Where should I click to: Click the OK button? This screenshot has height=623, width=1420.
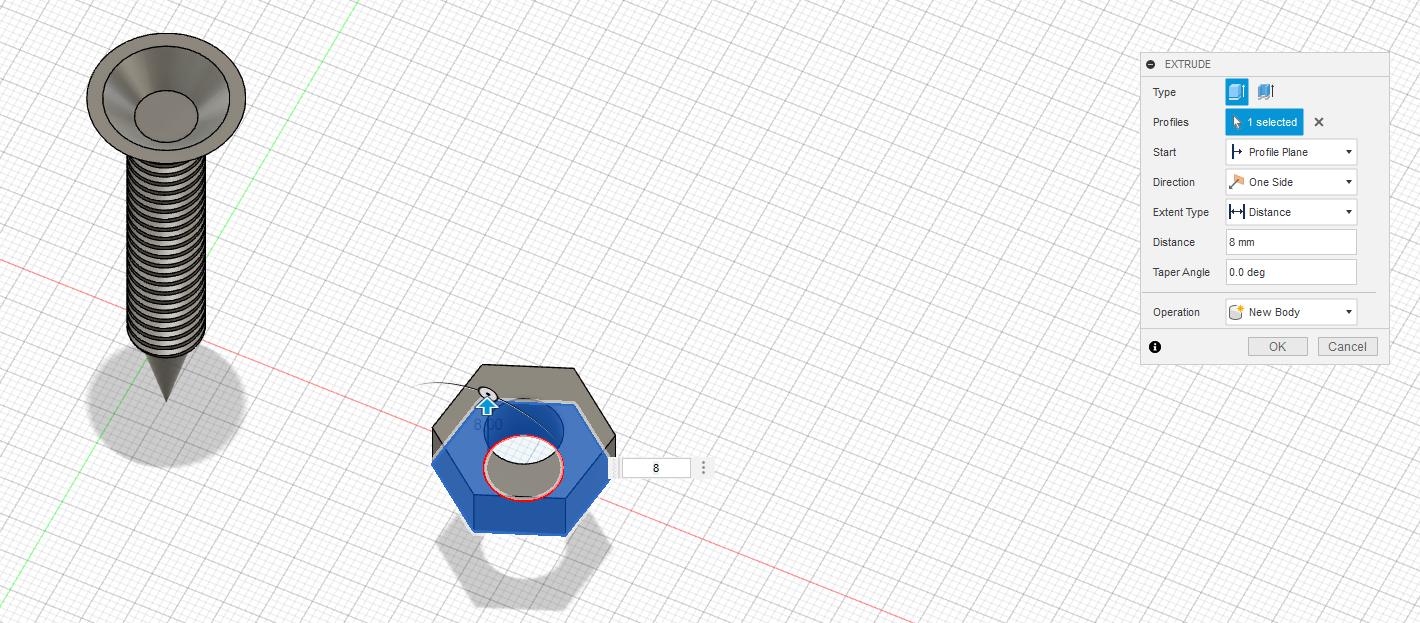[1277, 347]
